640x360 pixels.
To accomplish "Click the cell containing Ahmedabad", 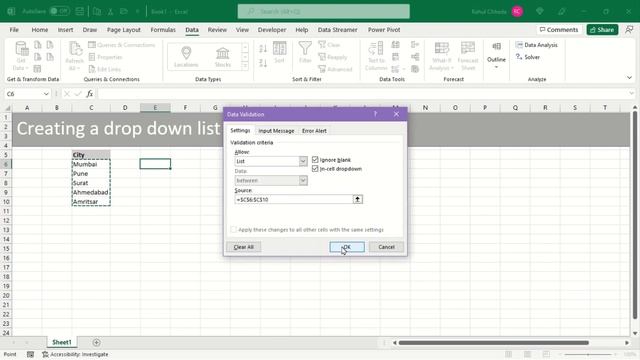I will (91, 192).
